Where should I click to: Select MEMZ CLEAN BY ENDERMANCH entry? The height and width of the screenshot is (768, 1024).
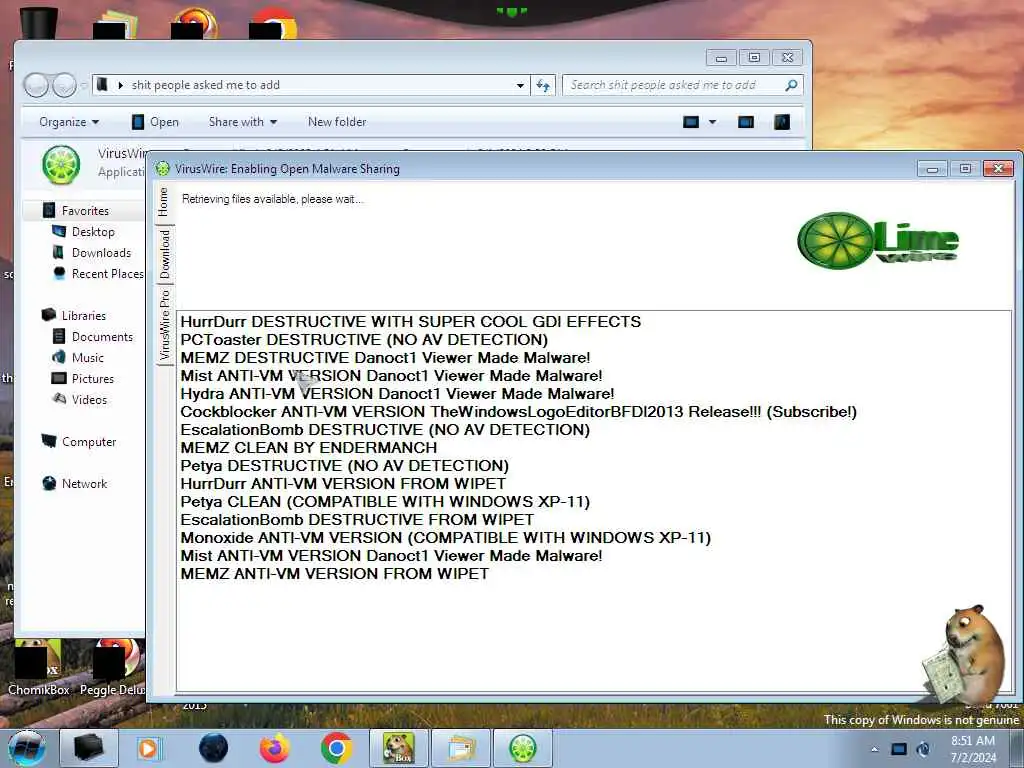coord(308,448)
